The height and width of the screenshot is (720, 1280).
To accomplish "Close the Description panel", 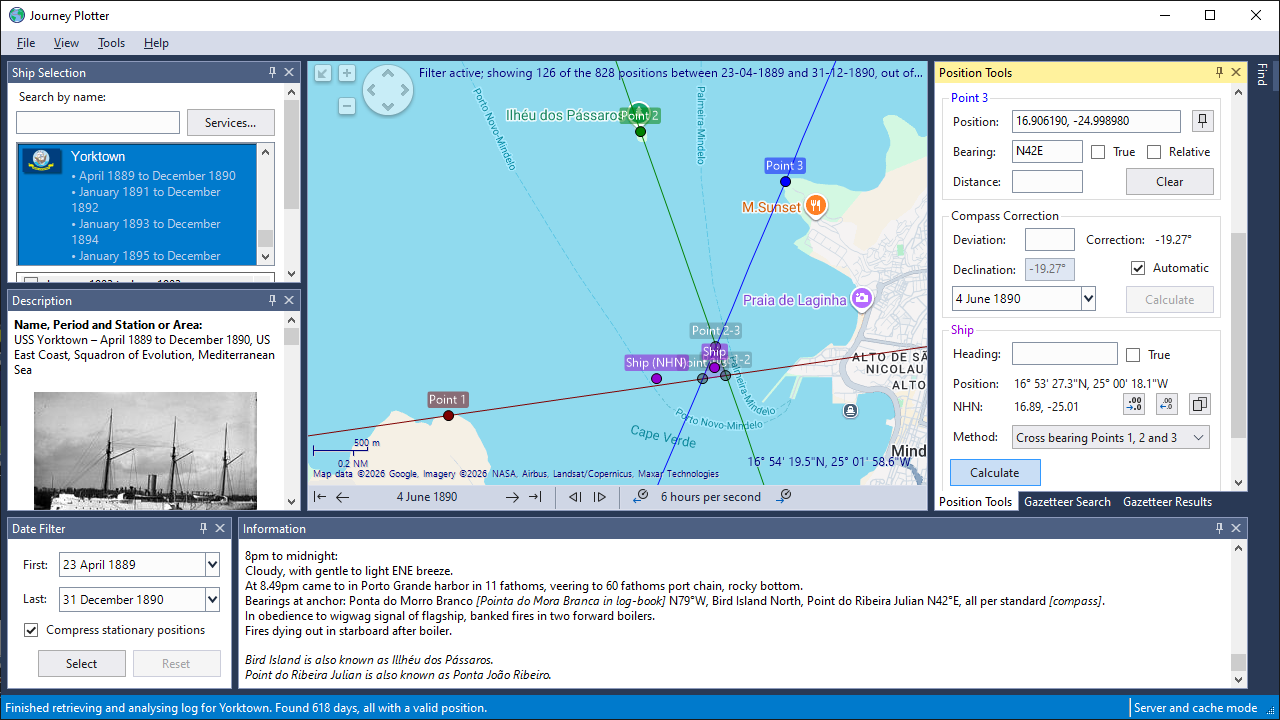I will coord(289,300).
